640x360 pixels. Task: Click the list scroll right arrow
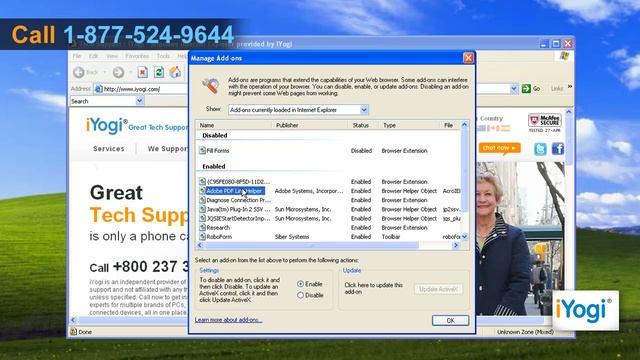point(456,245)
